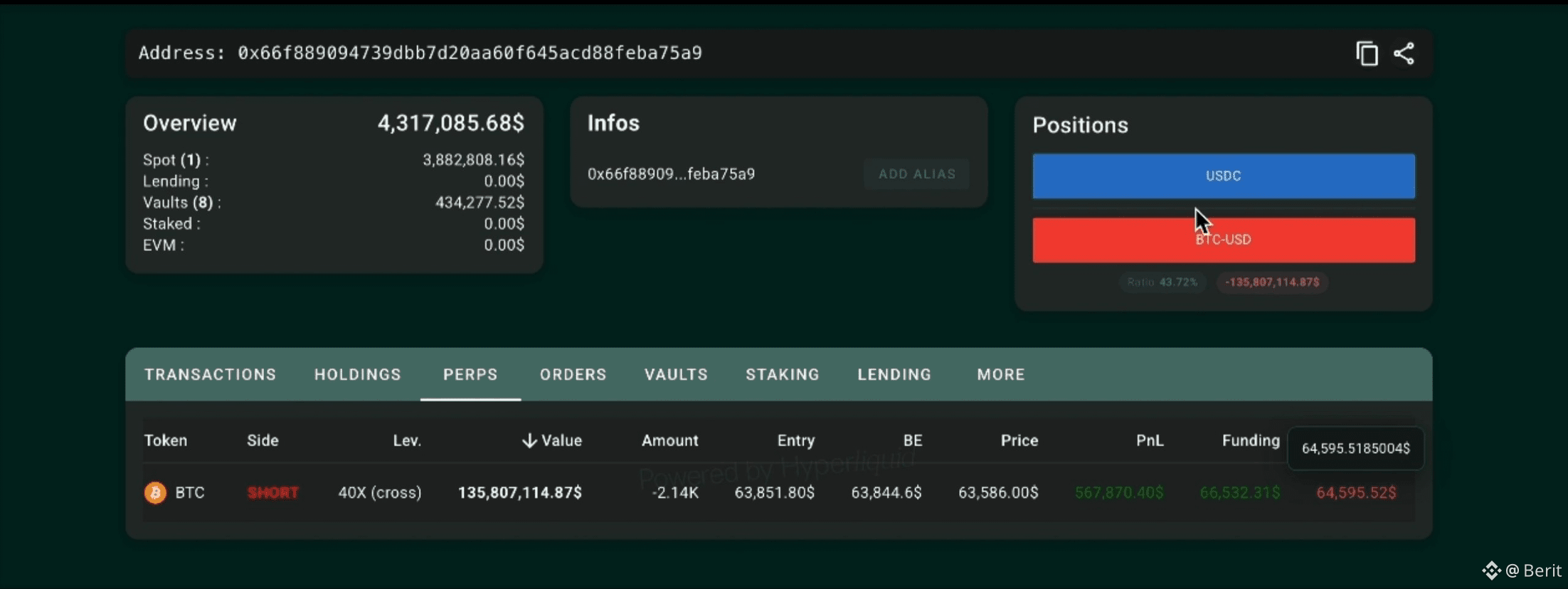Click the Price column header

click(1019, 440)
